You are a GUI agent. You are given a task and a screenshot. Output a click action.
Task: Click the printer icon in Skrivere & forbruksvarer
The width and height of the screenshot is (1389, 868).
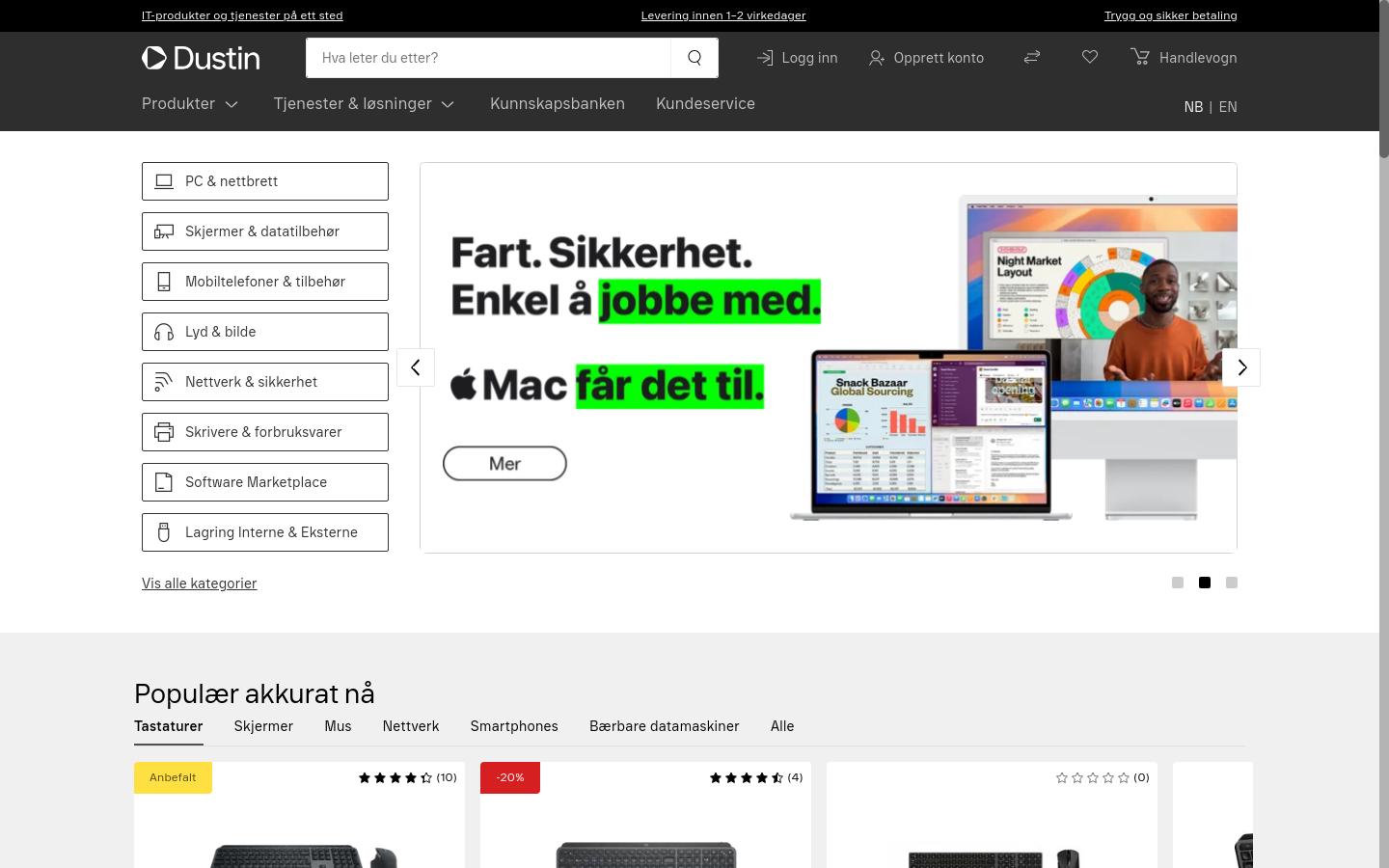[164, 432]
